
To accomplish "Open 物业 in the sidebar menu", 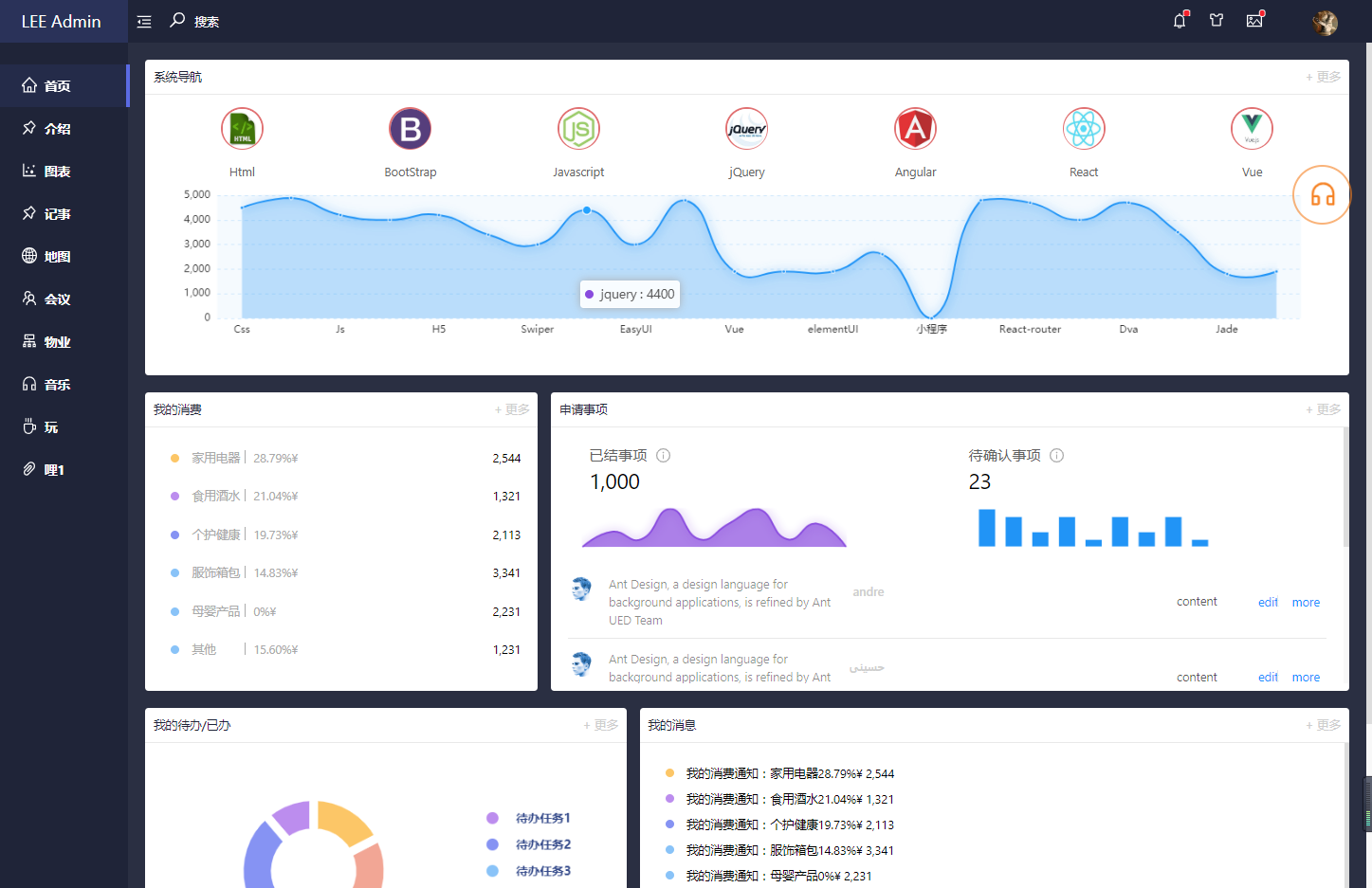I will tap(64, 342).
